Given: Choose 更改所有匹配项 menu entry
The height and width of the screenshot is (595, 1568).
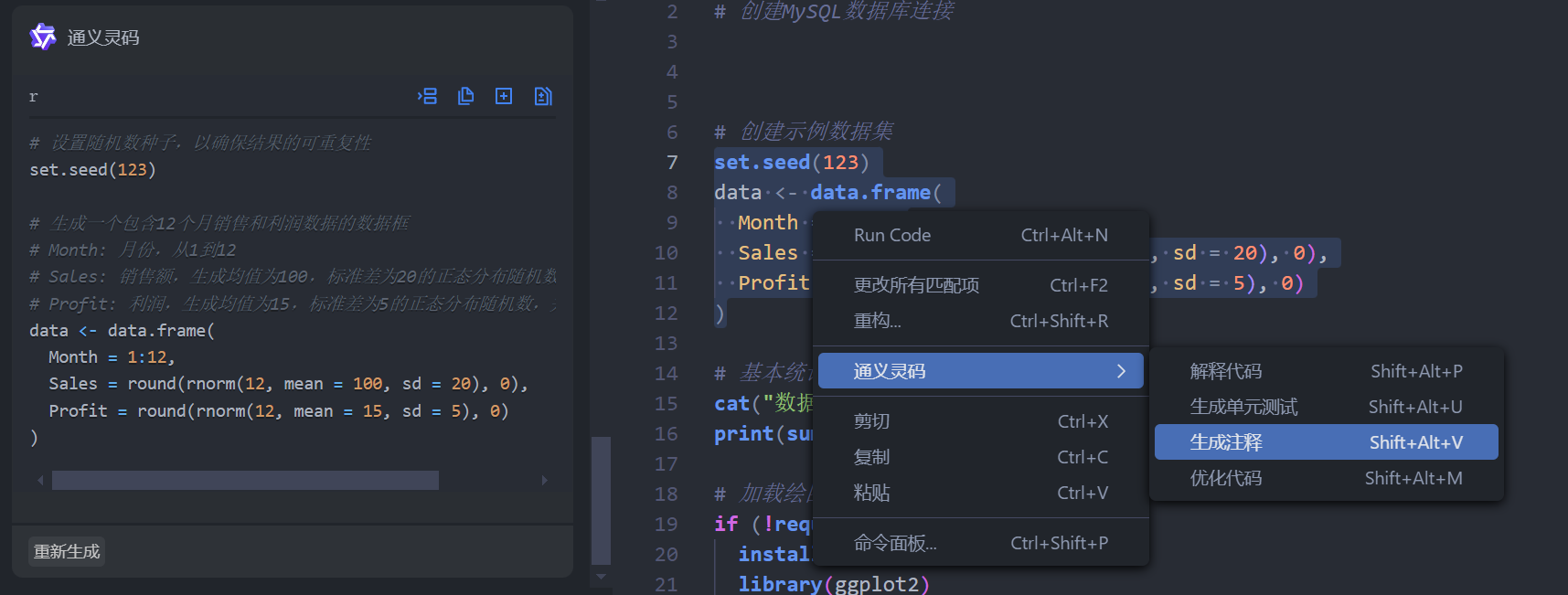Looking at the screenshot, I should point(980,285).
